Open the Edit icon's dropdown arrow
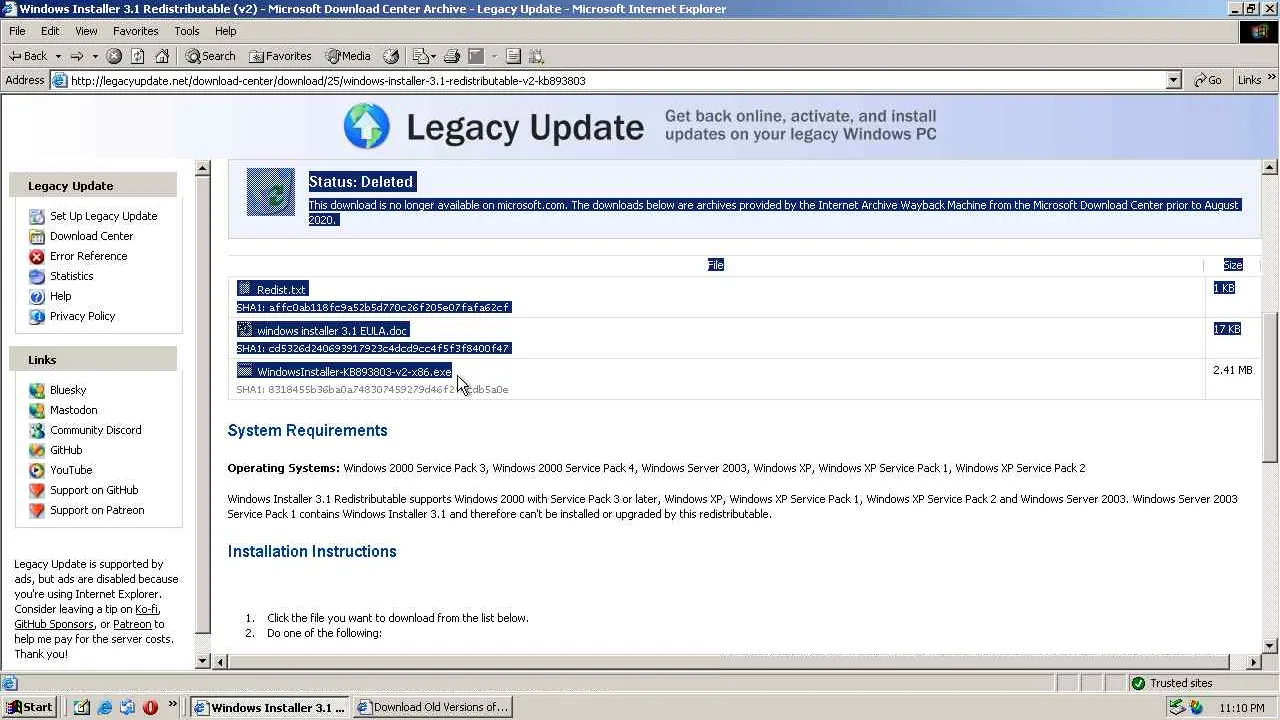Viewport: 1280px width, 720px height. click(494, 56)
